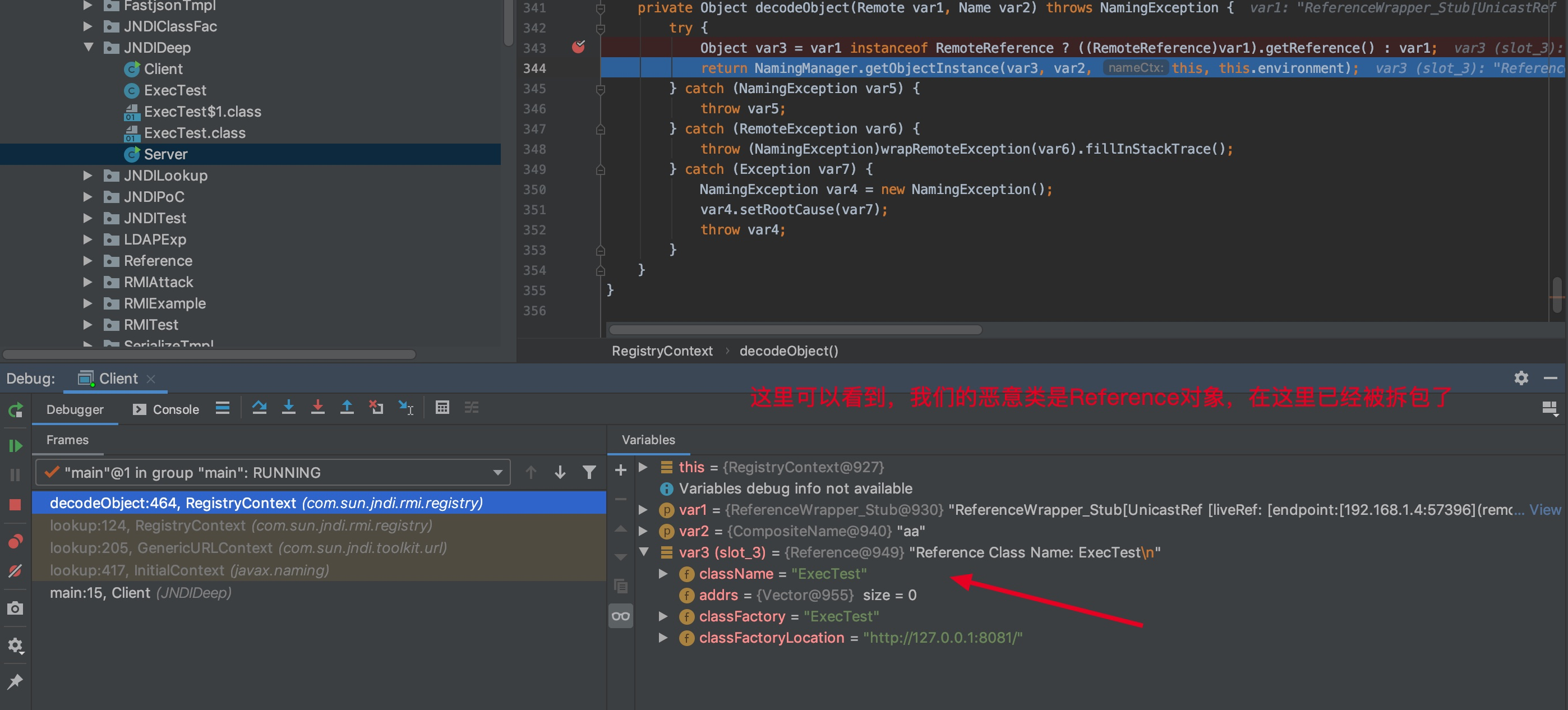1568x710 pixels.
Task: Select lookup:417, InitialContext stack frame
Action: [188, 570]
